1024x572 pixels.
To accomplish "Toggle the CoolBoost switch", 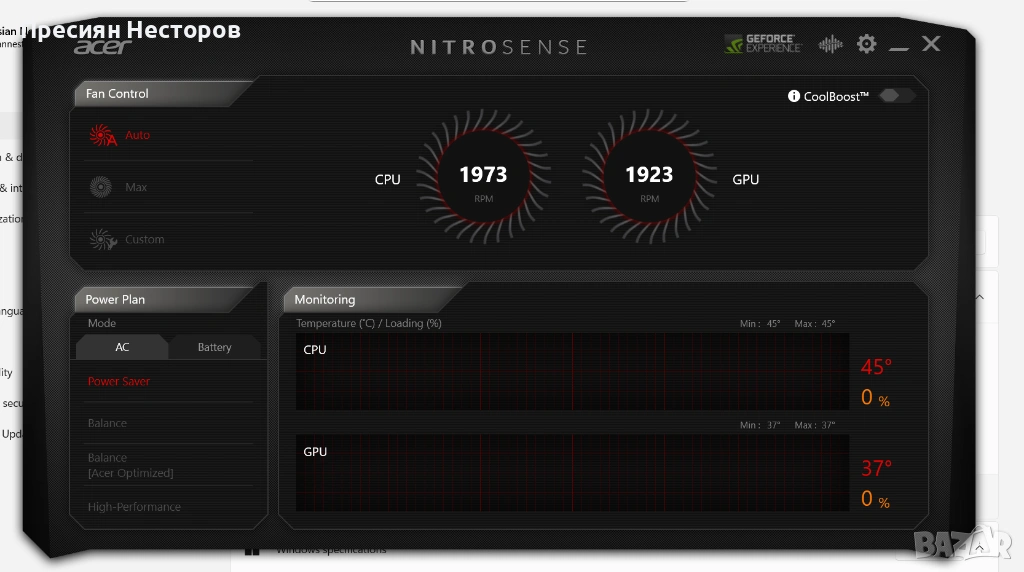I will (896, 96).
